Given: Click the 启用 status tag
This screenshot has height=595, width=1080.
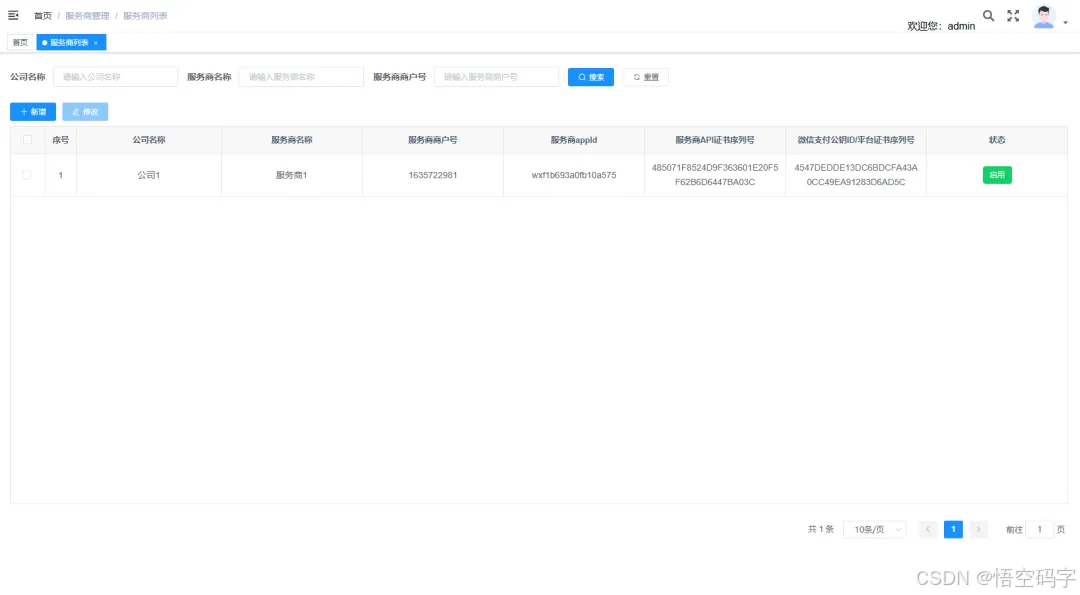Looking at the screenshot, I should point(997,175).
